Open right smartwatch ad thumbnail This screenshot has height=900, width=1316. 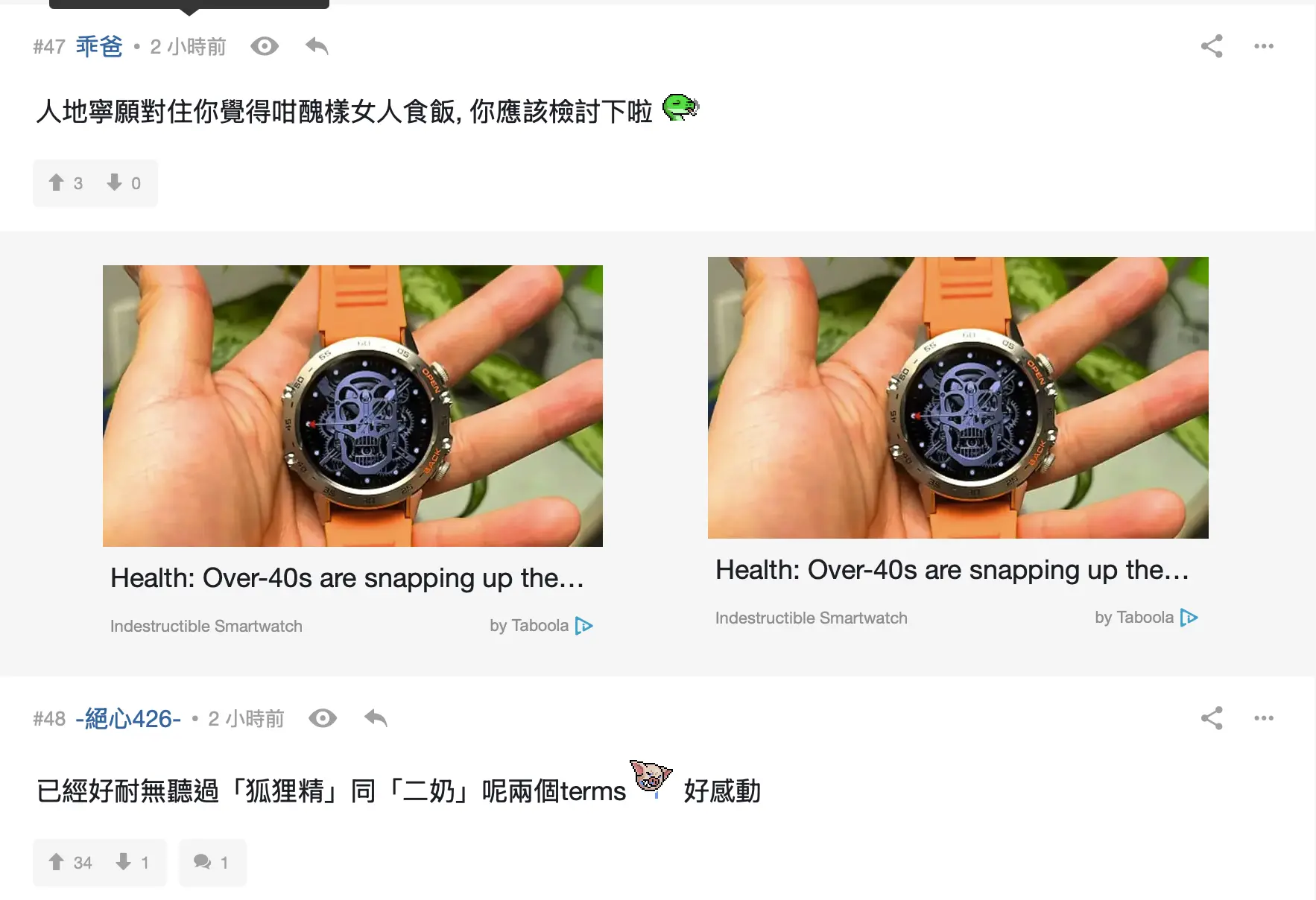click(958, 398)
